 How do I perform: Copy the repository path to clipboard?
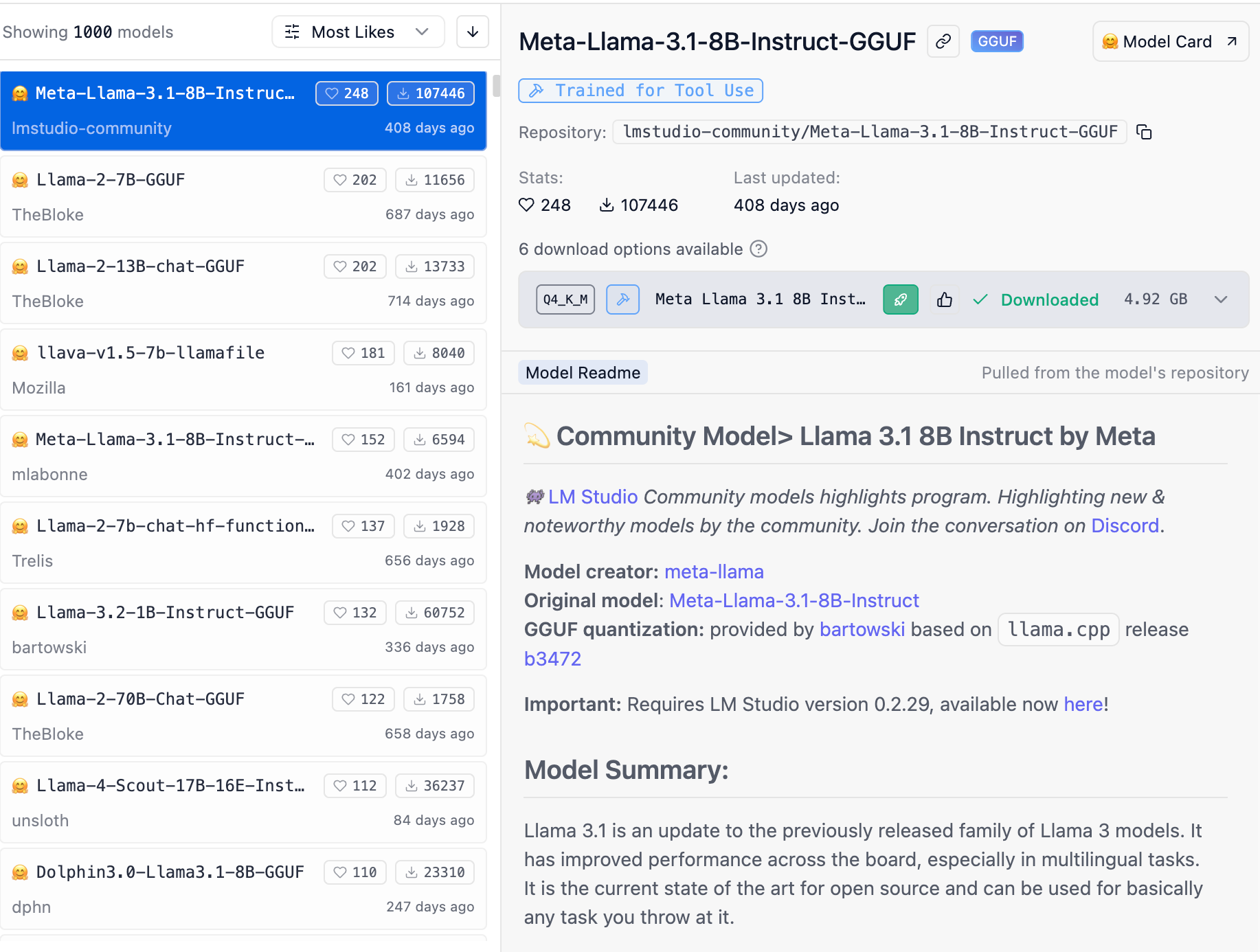1144,132
